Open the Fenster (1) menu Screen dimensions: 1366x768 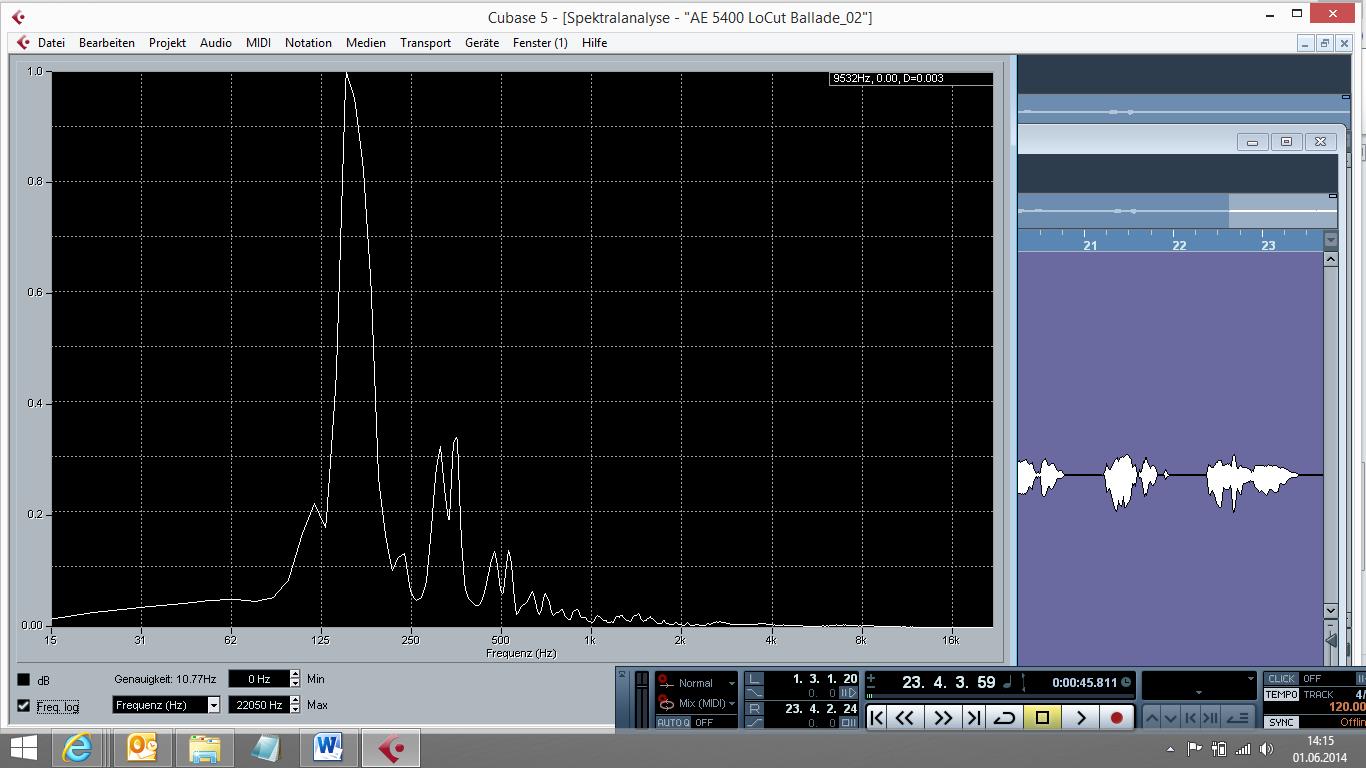point(540,43)
